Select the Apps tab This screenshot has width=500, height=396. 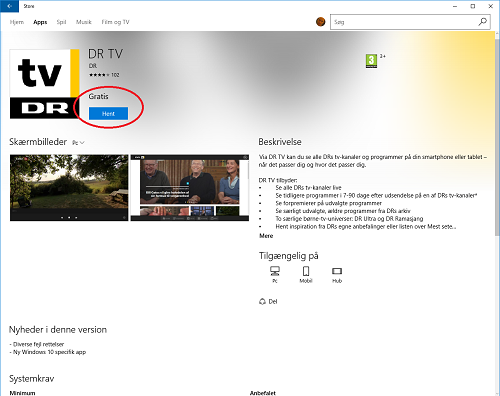(40, 22)
